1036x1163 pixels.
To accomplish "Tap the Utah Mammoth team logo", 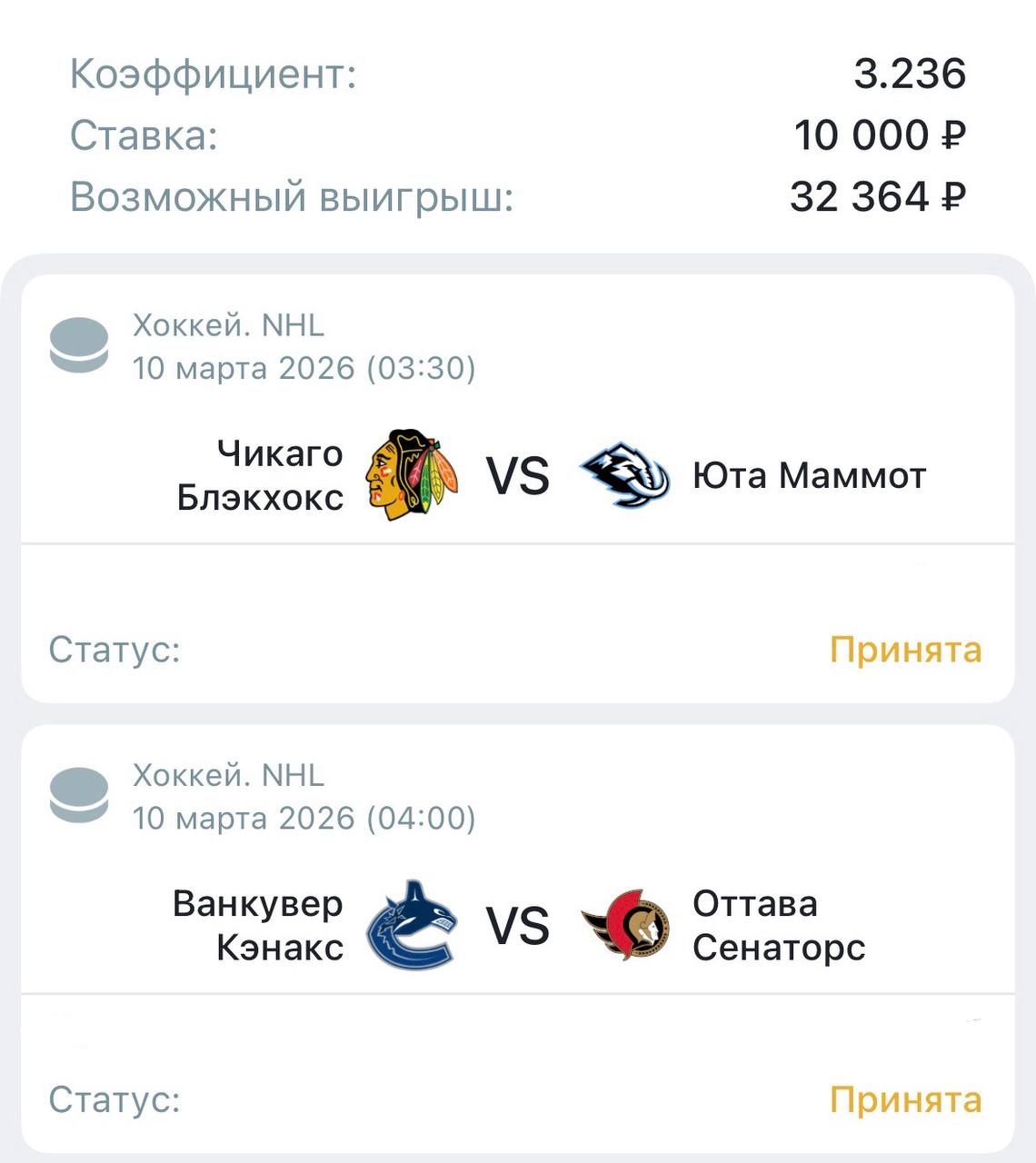I will pos(625,474).
